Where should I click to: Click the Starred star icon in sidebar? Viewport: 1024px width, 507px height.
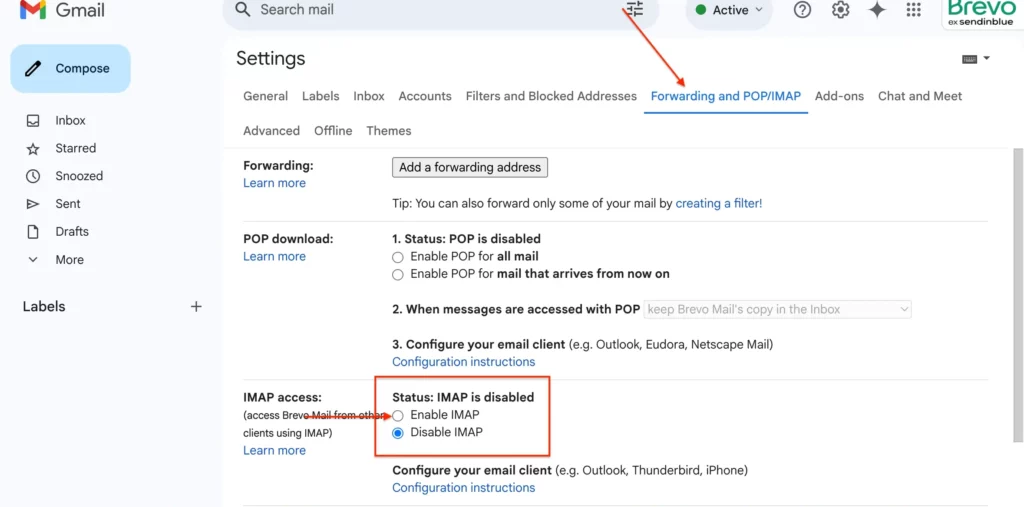pos(33,149)
